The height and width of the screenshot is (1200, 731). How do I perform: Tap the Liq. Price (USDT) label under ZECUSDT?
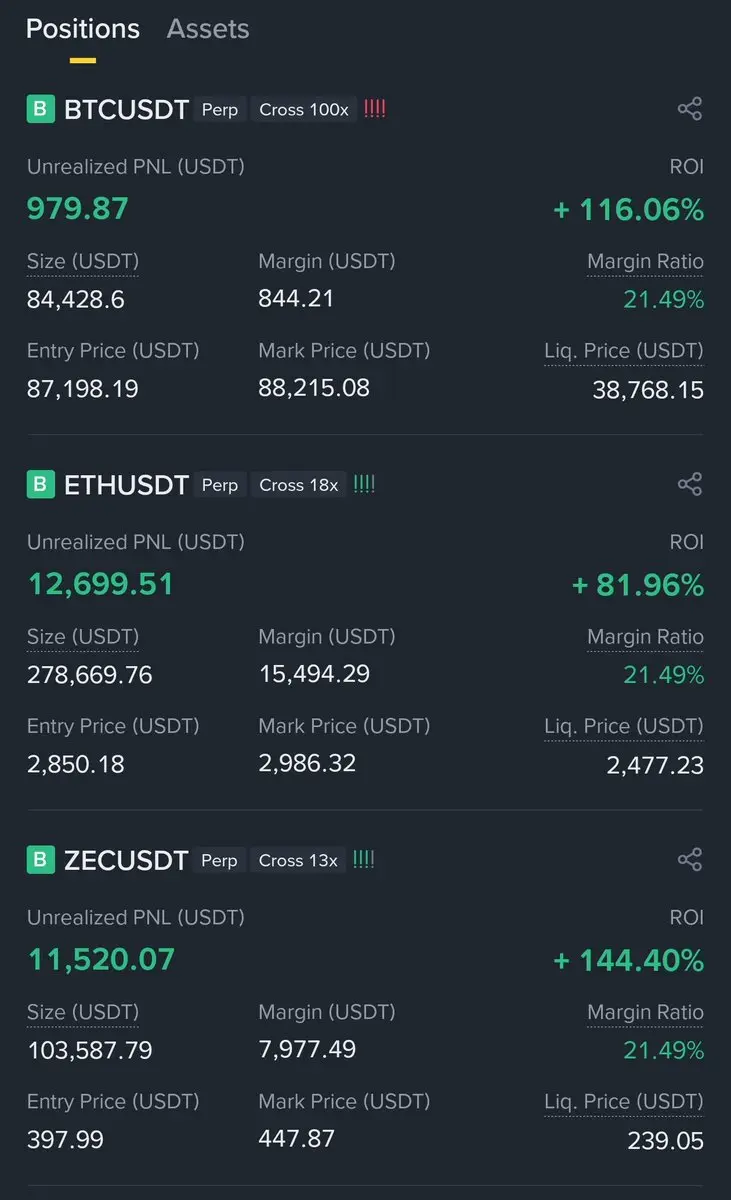pyautogui.click(x=624, y=1102)
